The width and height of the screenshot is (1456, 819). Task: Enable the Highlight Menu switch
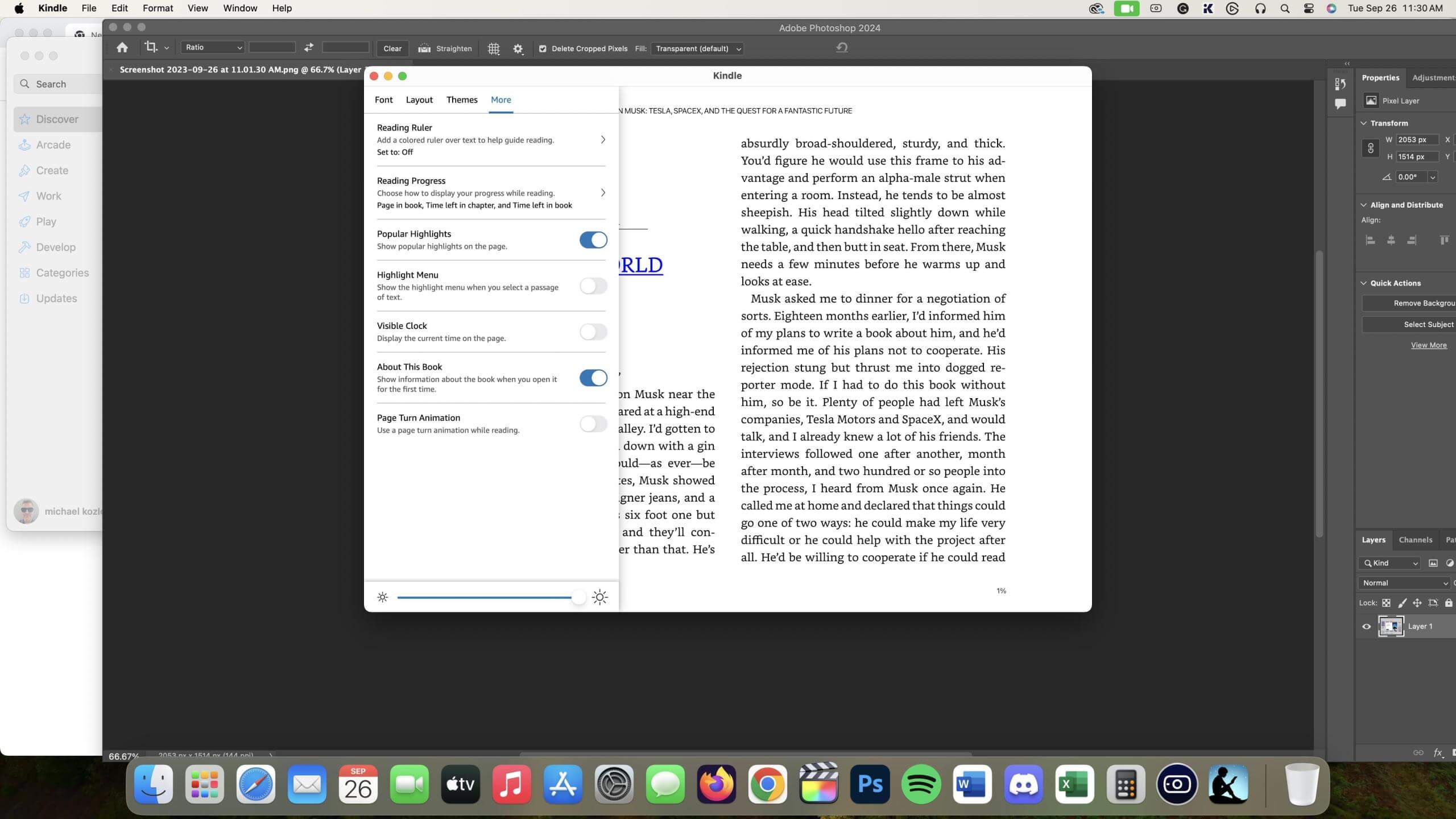point(593,286)
